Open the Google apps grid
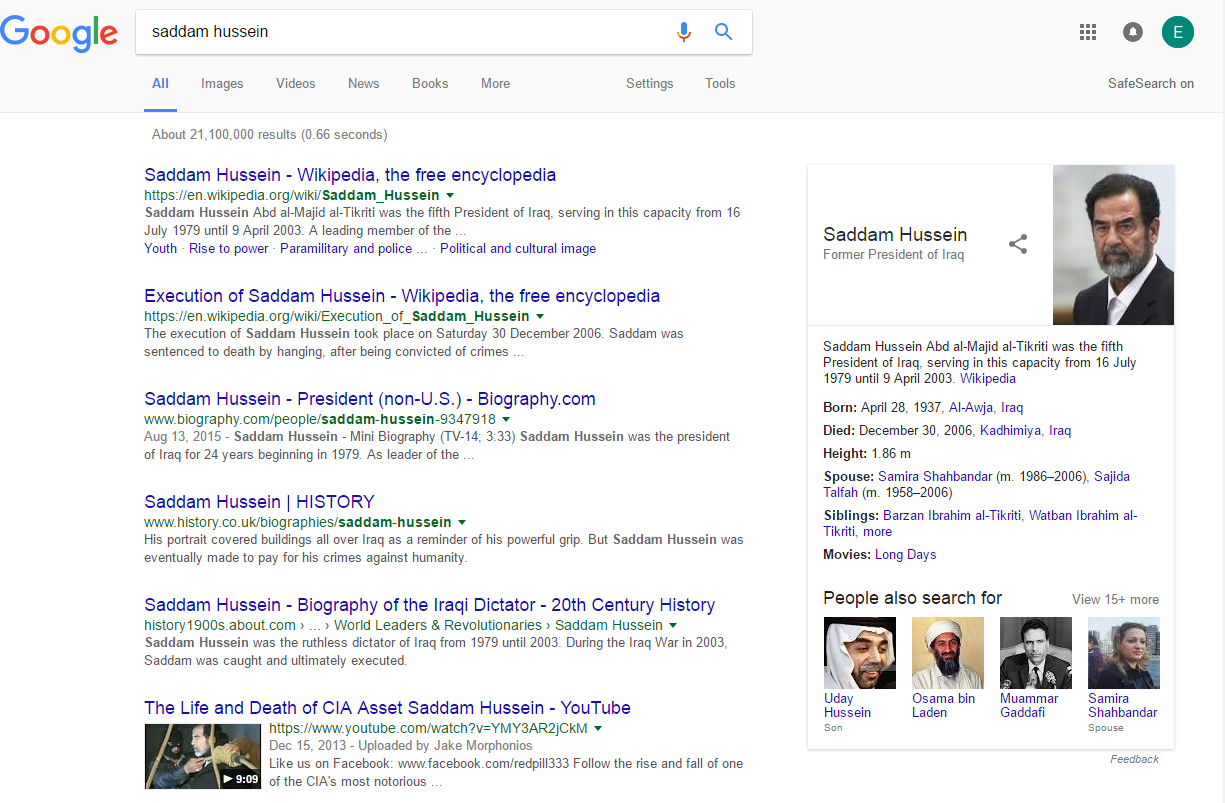The width and height of the screenshot is (1225, 803). [1088, 32]
